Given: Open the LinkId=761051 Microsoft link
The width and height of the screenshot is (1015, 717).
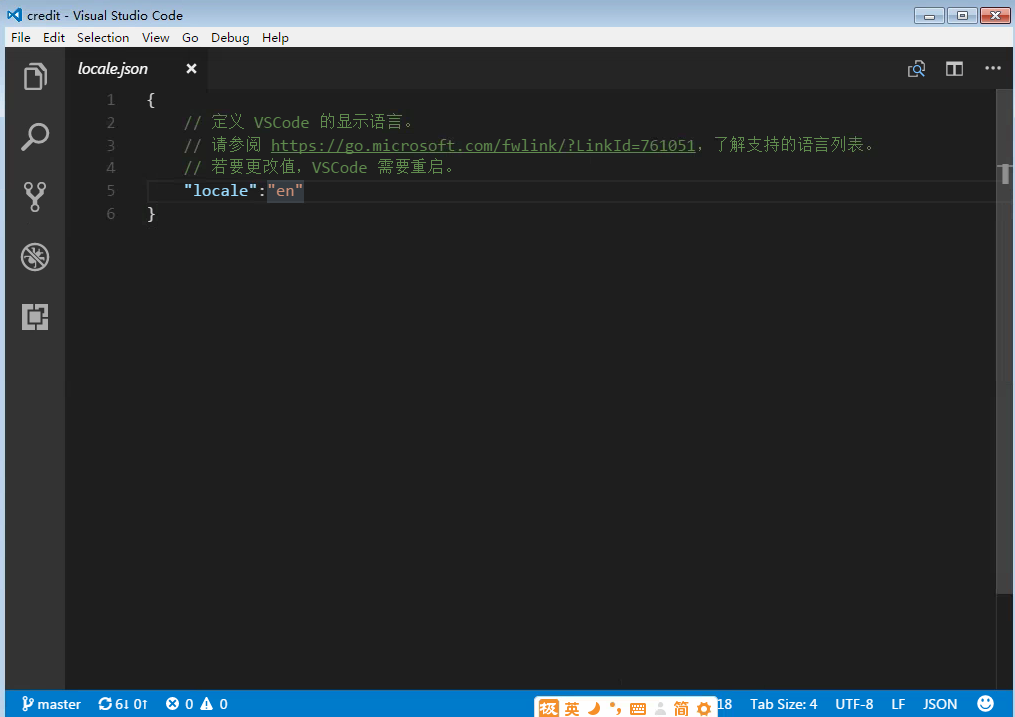Looking at the screenshot, I should pyautogui.click(x=481, y=144).
